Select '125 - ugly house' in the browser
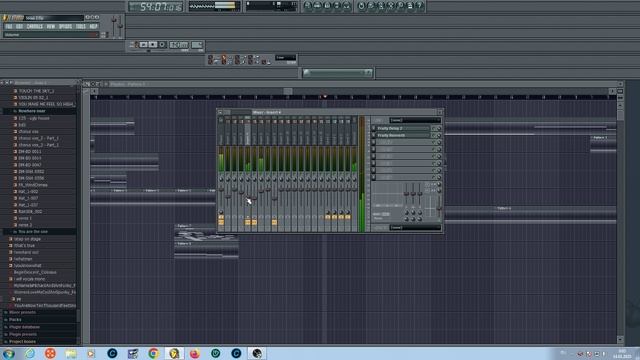The width and height of the screenshot is (640, 360). tap(34, 118)
